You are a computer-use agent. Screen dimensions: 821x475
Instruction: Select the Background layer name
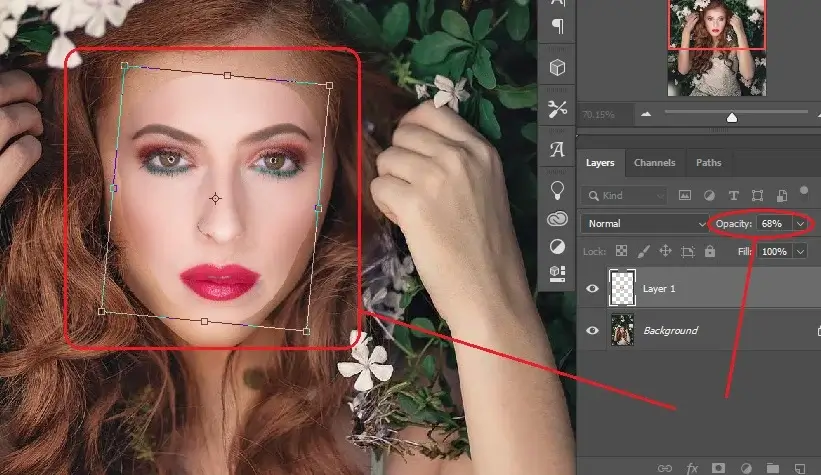[x=671, y=330]
